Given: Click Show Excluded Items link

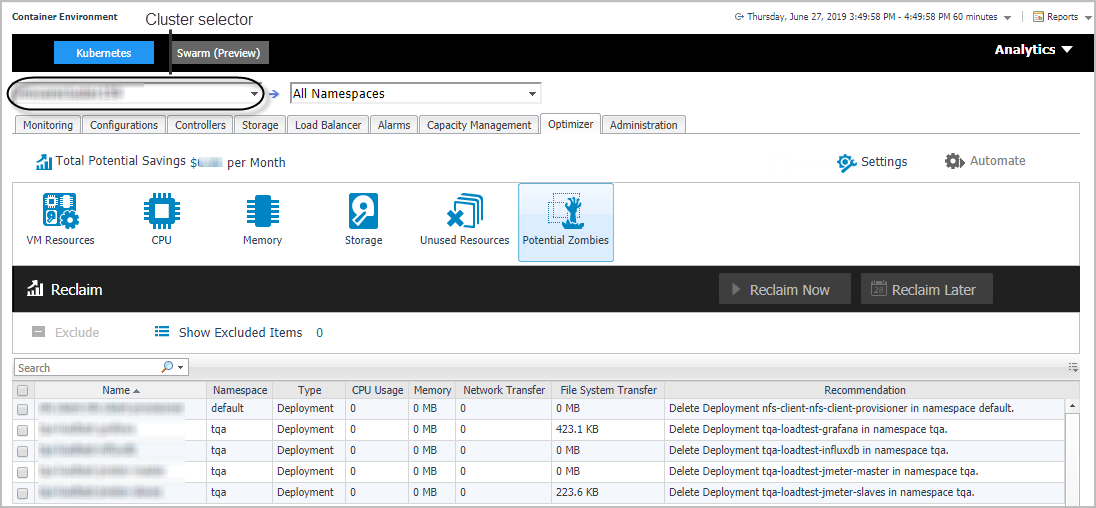Looking at the screenshot, I should (x=240, y=333).
